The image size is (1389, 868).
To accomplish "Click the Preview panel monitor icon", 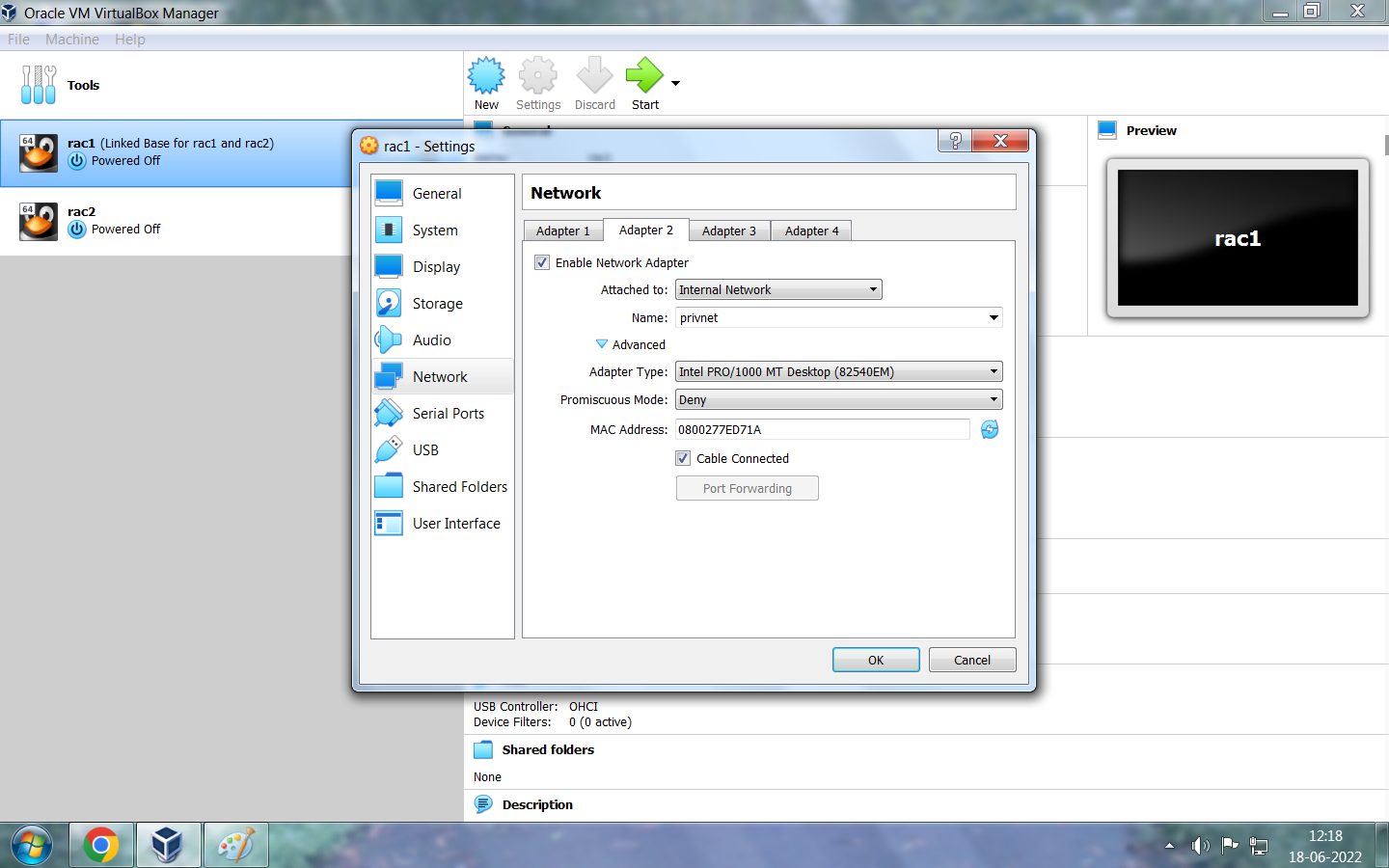I will (1107, 130).
